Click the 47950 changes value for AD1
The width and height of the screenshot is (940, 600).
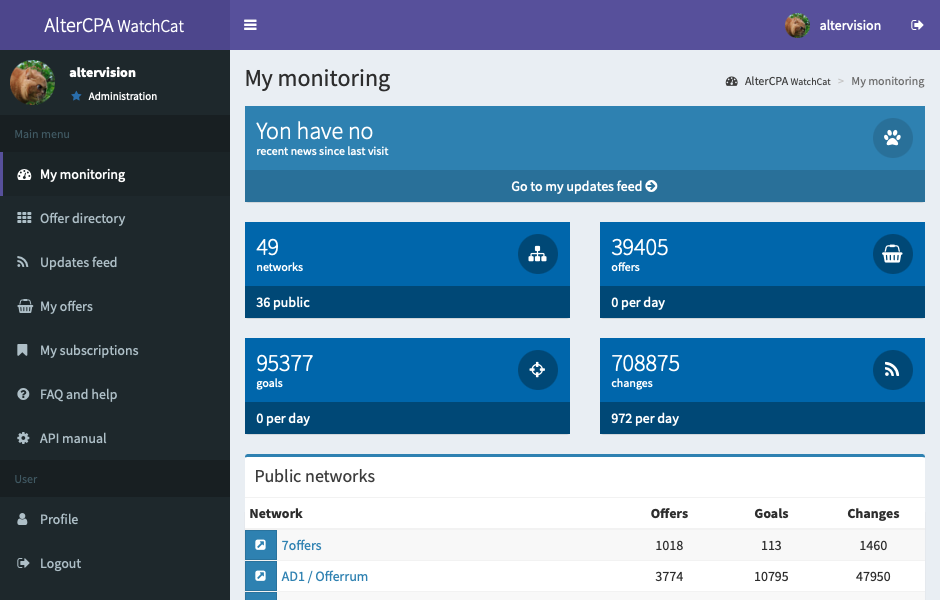(873, 577)
